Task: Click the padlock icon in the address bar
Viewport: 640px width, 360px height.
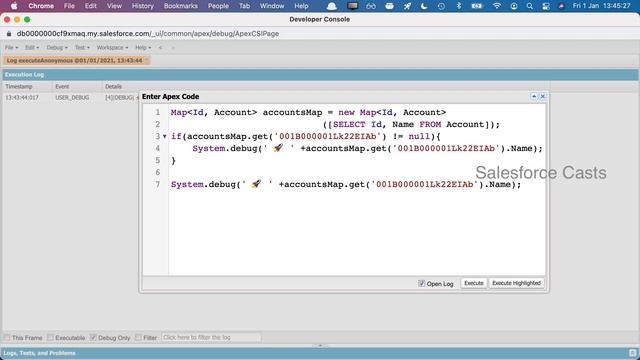Action: point(9,33)
